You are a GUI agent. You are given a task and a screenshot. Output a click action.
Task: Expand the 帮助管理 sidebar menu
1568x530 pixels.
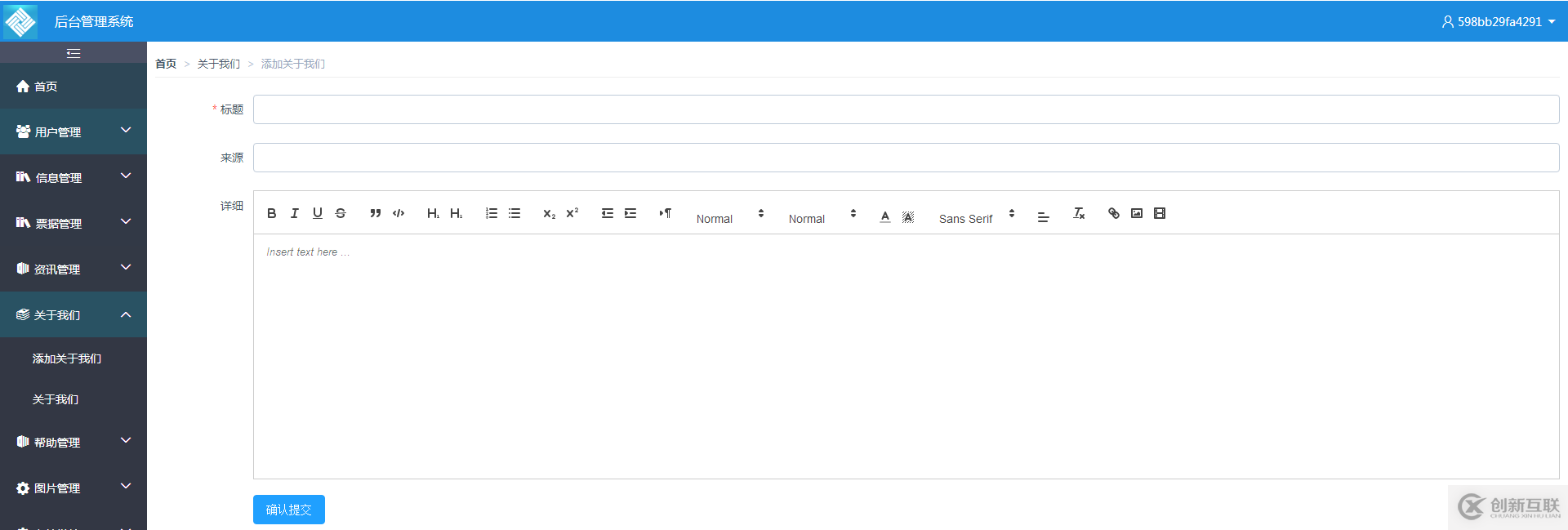click(x=73, y=442)
